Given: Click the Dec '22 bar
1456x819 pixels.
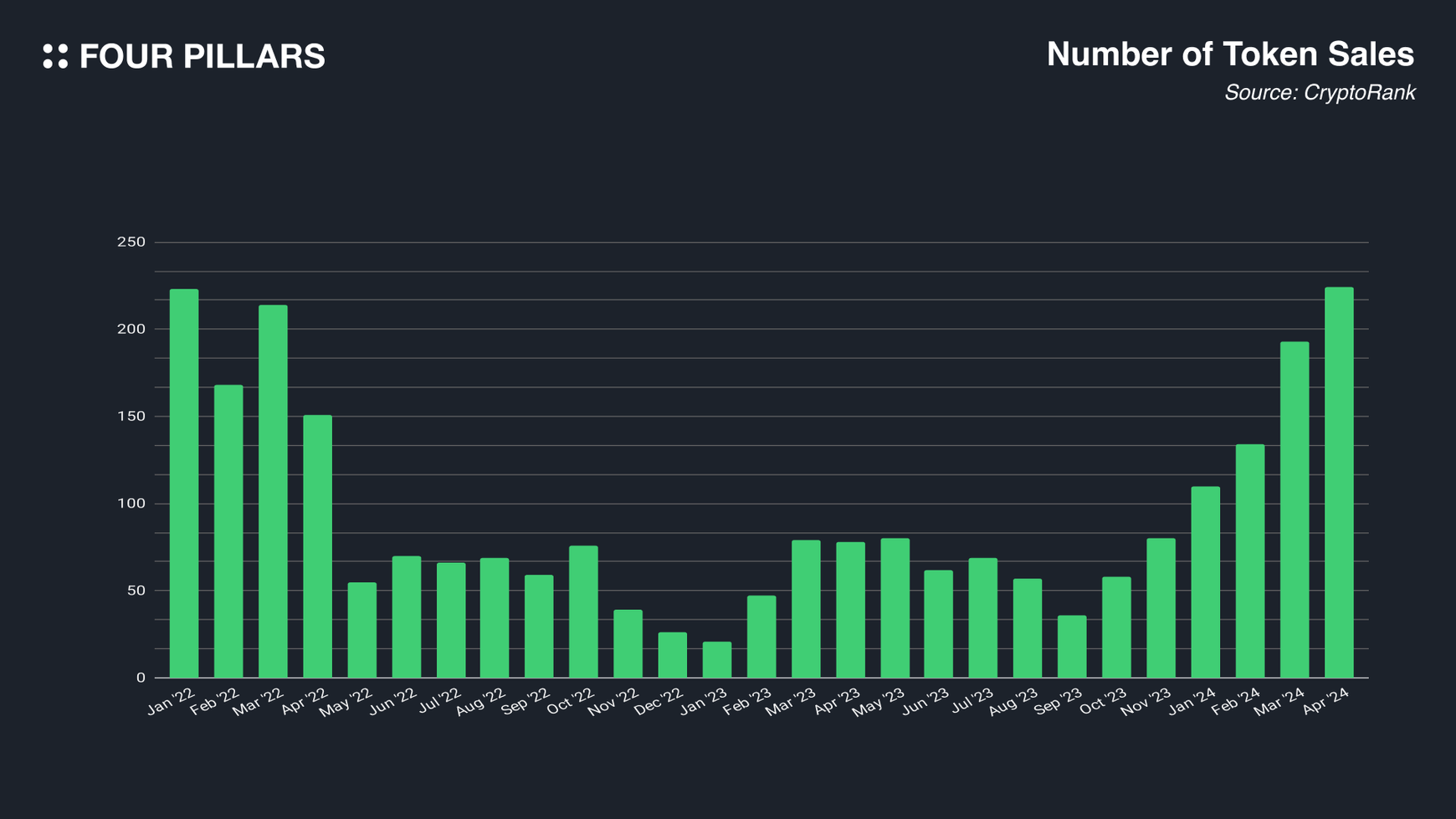Looking at the screenshot, I should (x=672, y=655).
